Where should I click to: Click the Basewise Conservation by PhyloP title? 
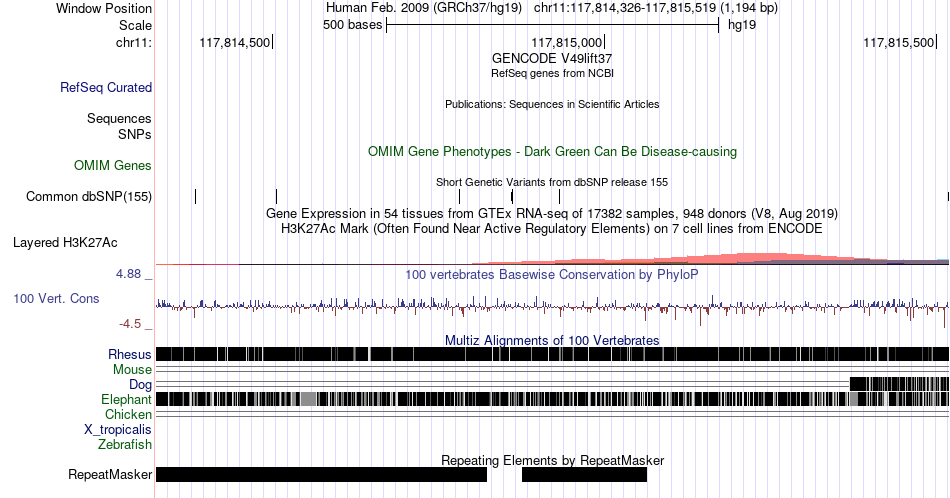pos(552,274)
